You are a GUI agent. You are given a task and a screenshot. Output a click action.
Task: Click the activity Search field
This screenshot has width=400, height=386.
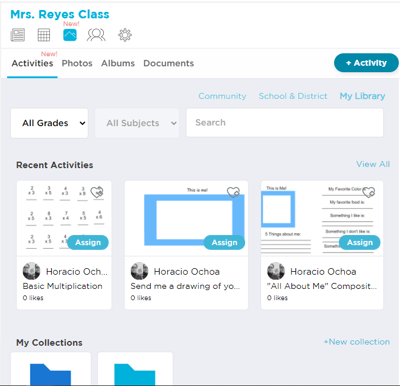(285, 123)
